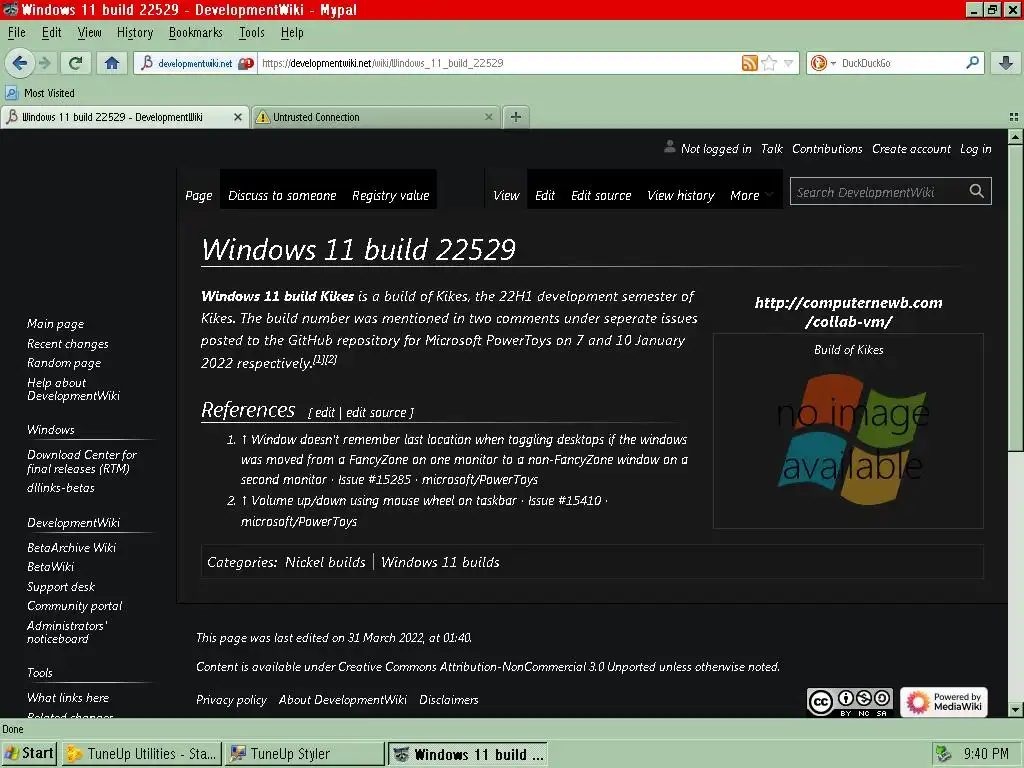
Task: Open the browser Home page
Action: tap(112, 63)
